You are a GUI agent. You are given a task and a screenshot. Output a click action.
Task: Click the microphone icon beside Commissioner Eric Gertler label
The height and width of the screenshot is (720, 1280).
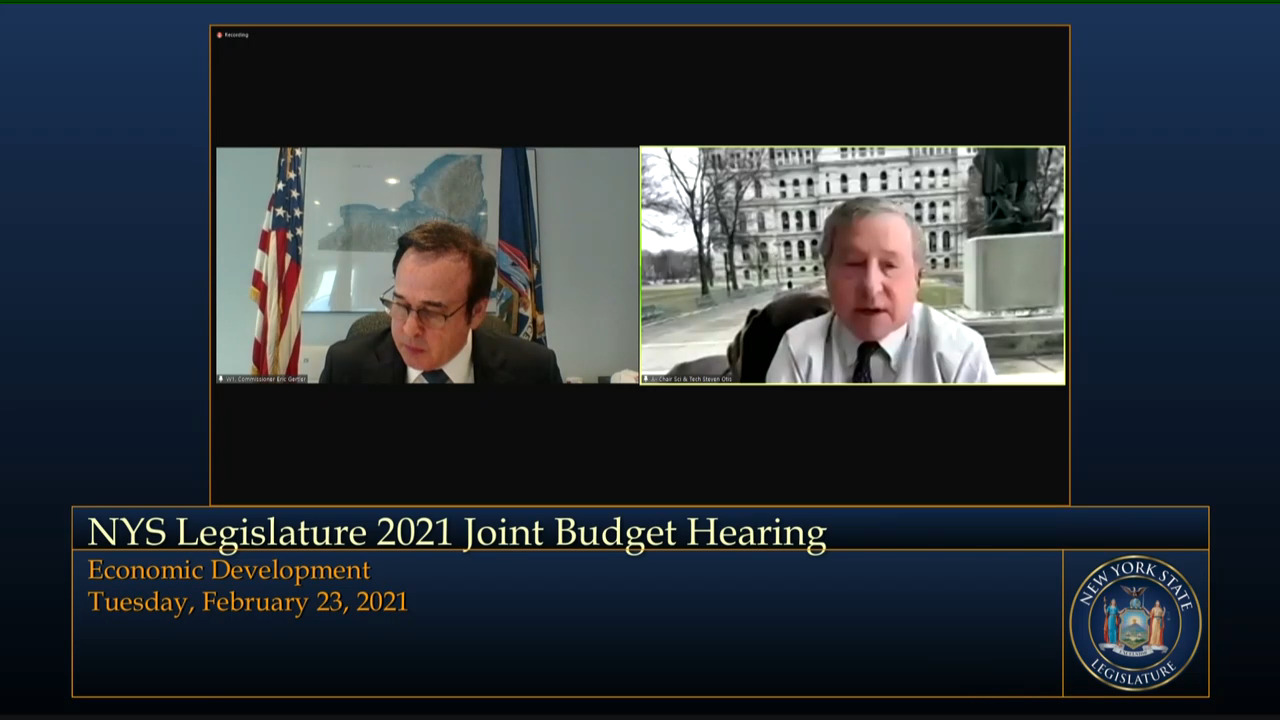coord(221,379)
